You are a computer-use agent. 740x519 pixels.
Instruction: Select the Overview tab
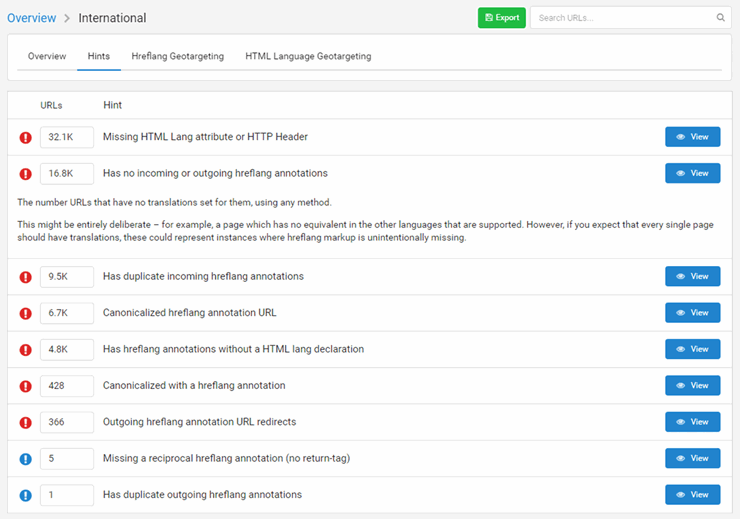click(47, 57)
